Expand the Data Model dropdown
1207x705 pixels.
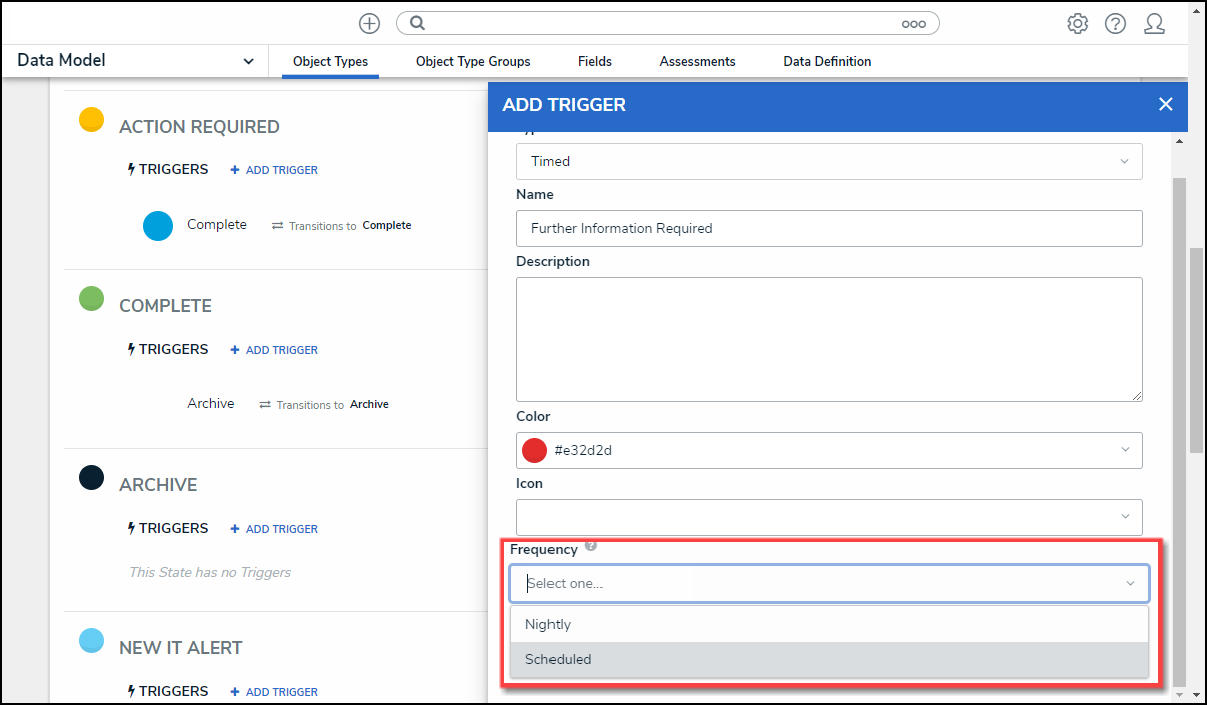pos(248,61)
